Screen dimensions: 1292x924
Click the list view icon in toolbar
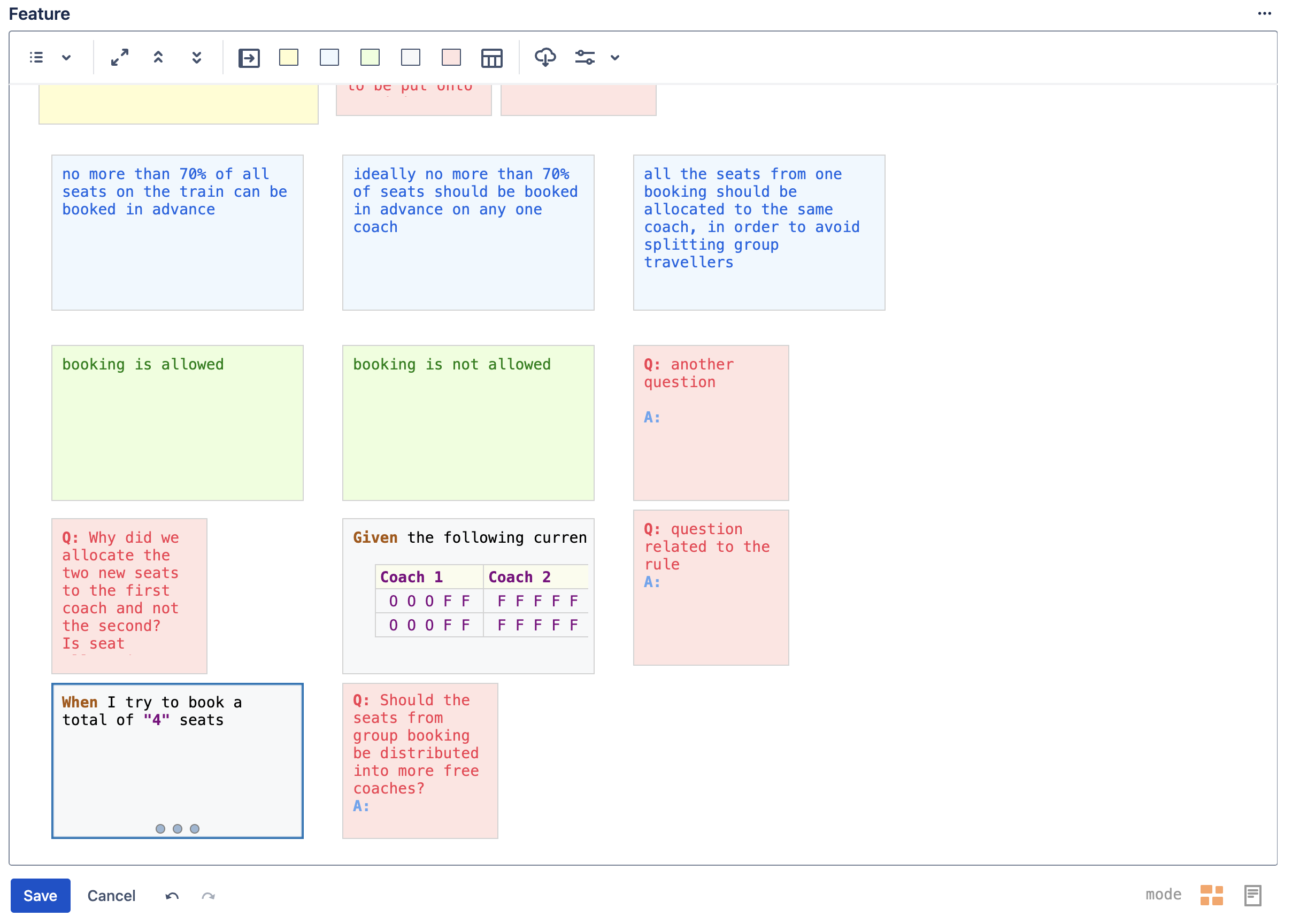point(36,57)
